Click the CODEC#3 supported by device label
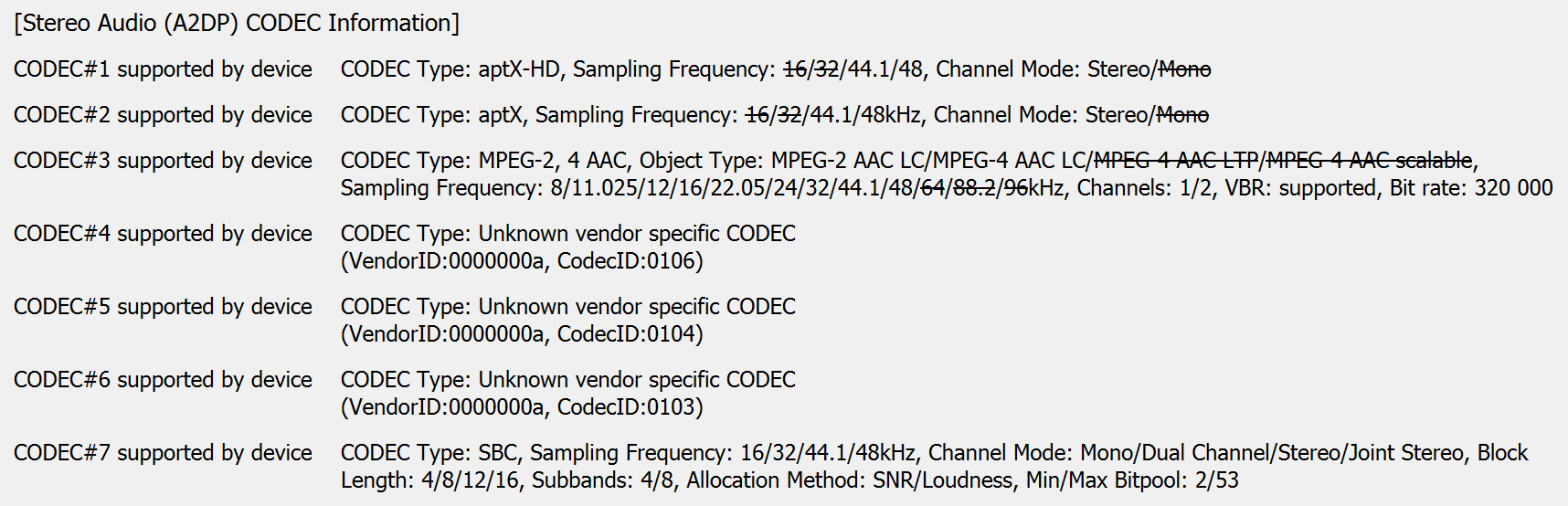 pos(163,161)
